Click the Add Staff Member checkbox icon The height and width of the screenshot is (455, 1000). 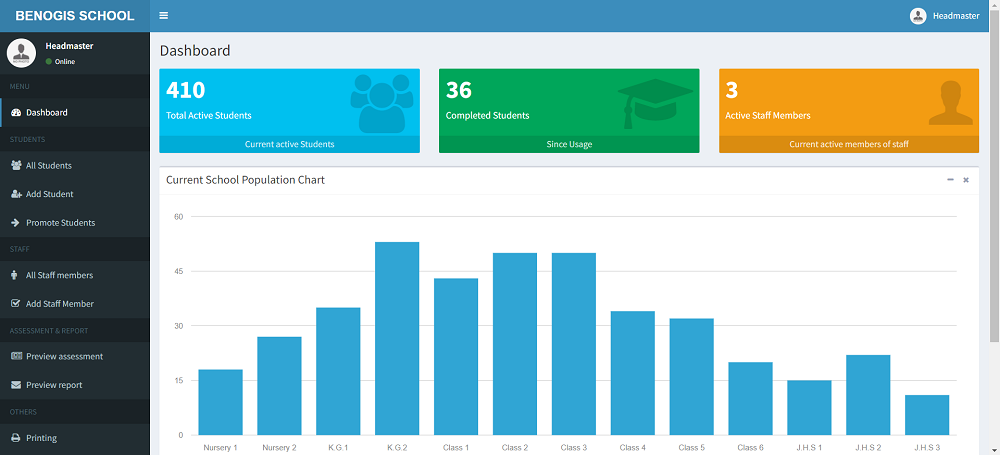(x=16, y=304)
